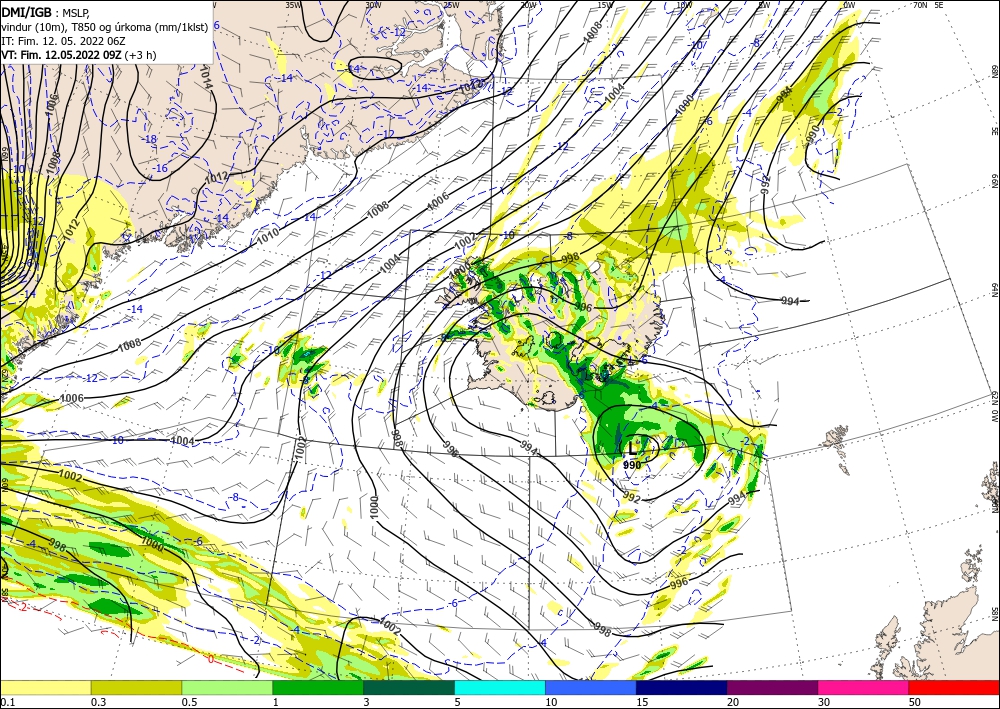This screenshot has width=1000, height=709.
Task: Pick the cyan 5–10 mm legend swatch
Action: point(500,687)
